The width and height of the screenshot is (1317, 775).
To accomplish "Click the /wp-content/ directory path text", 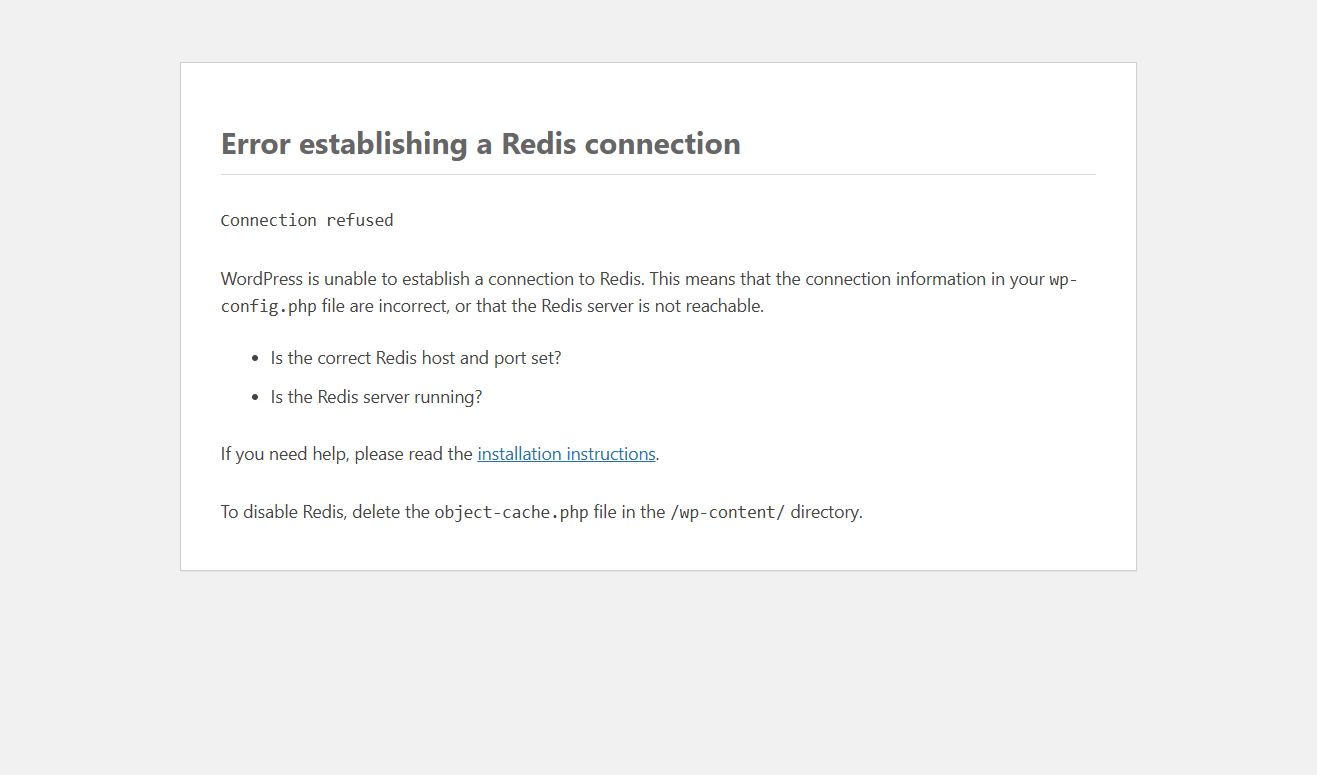I will pyautogui.click(x=727, y=513).
